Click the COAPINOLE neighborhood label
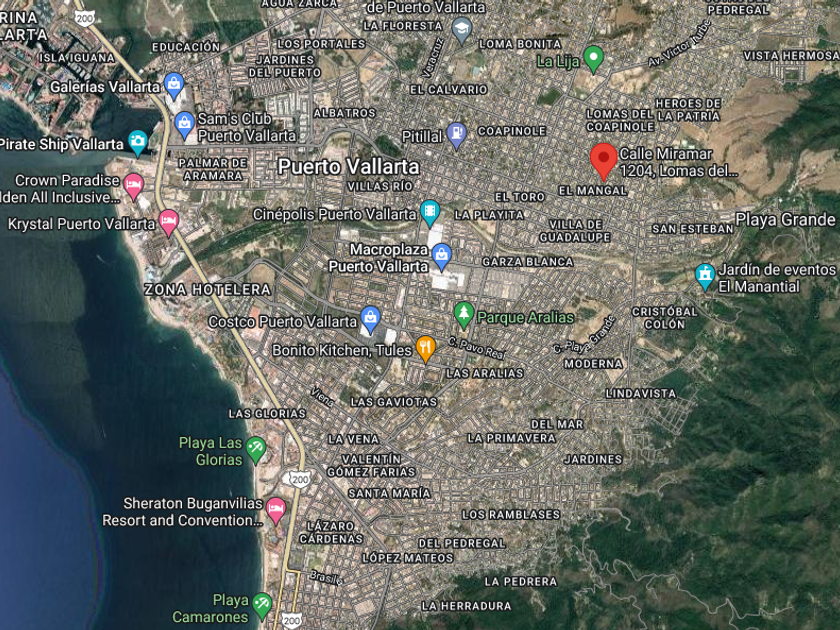 click(512, 131)
